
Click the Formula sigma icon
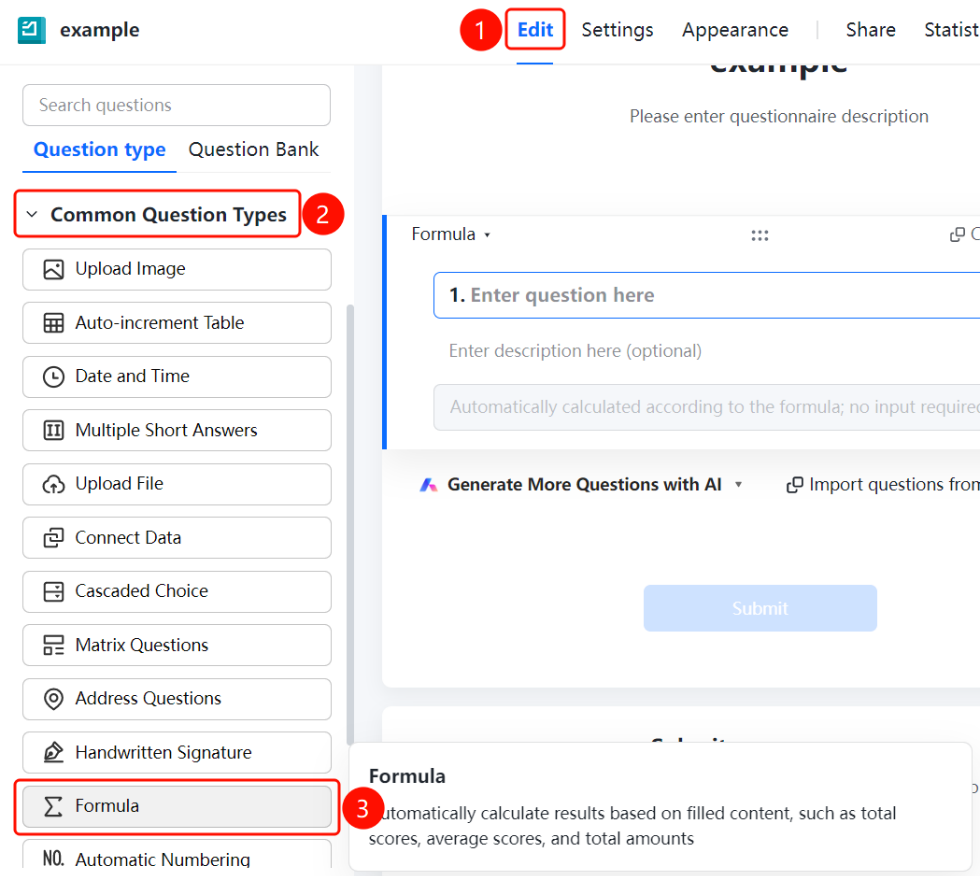point(54,807)
